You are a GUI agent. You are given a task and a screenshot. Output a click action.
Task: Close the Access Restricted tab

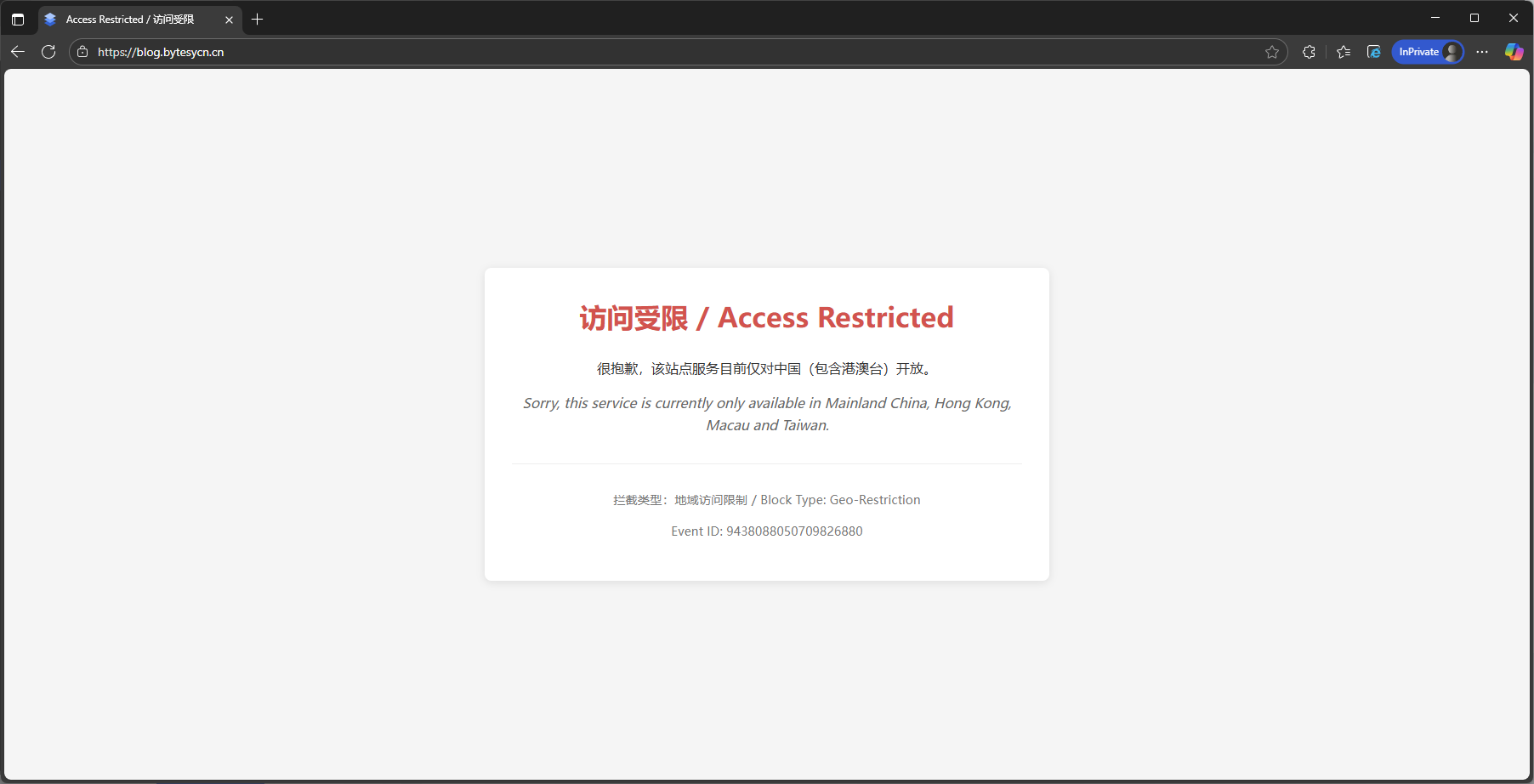[229, 20]
